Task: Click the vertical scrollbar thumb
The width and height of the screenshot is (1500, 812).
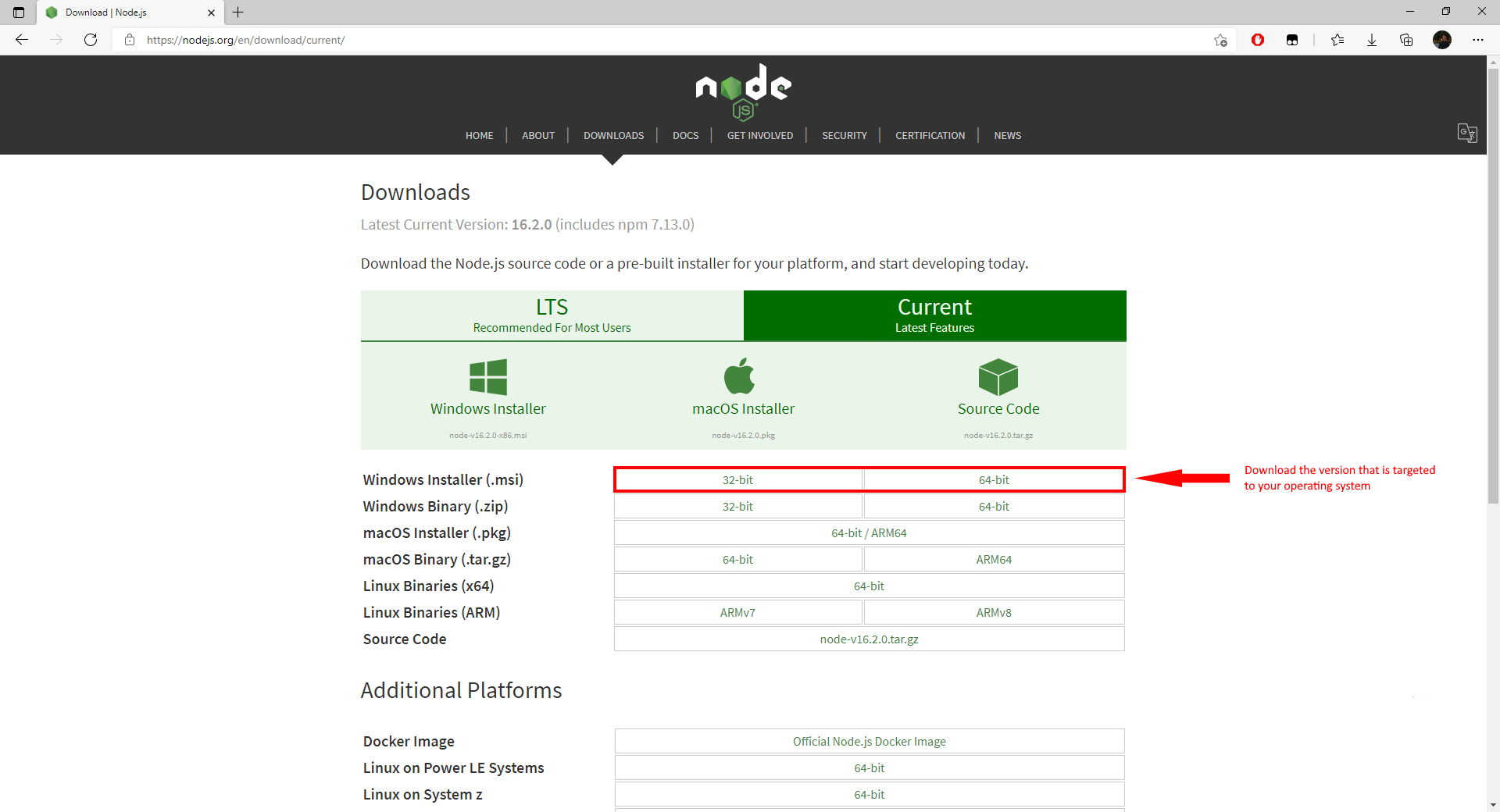Action: (x=1493, y=285)
